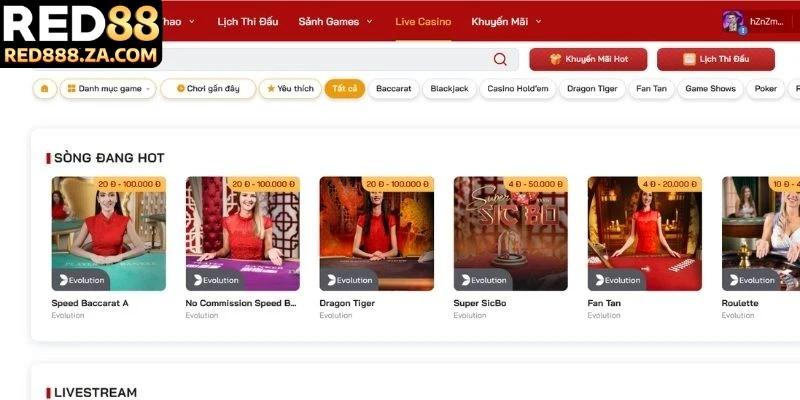The image size is (800, 400).
Task: Open the Lịch Thi Đấu nav item
Action: (x=247, y=21)
